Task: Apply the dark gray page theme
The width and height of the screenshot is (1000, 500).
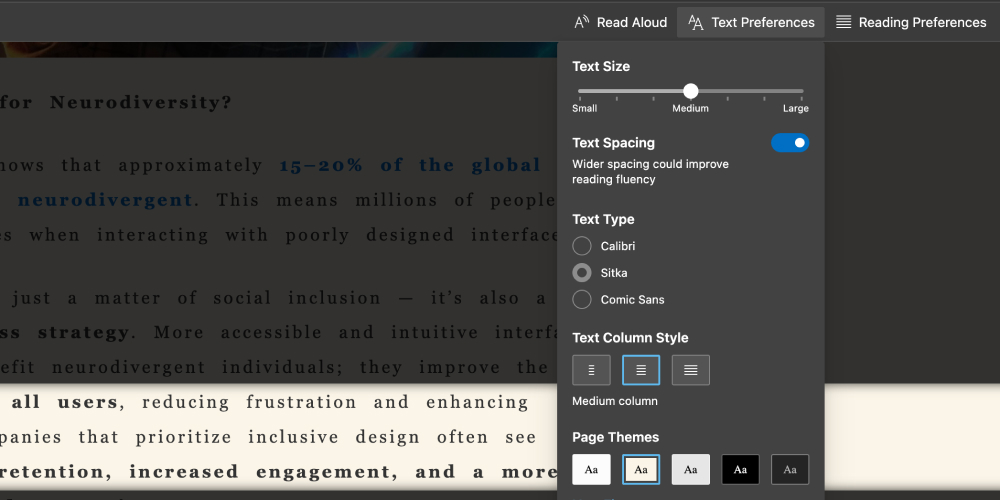Action: tap(790, 469)
